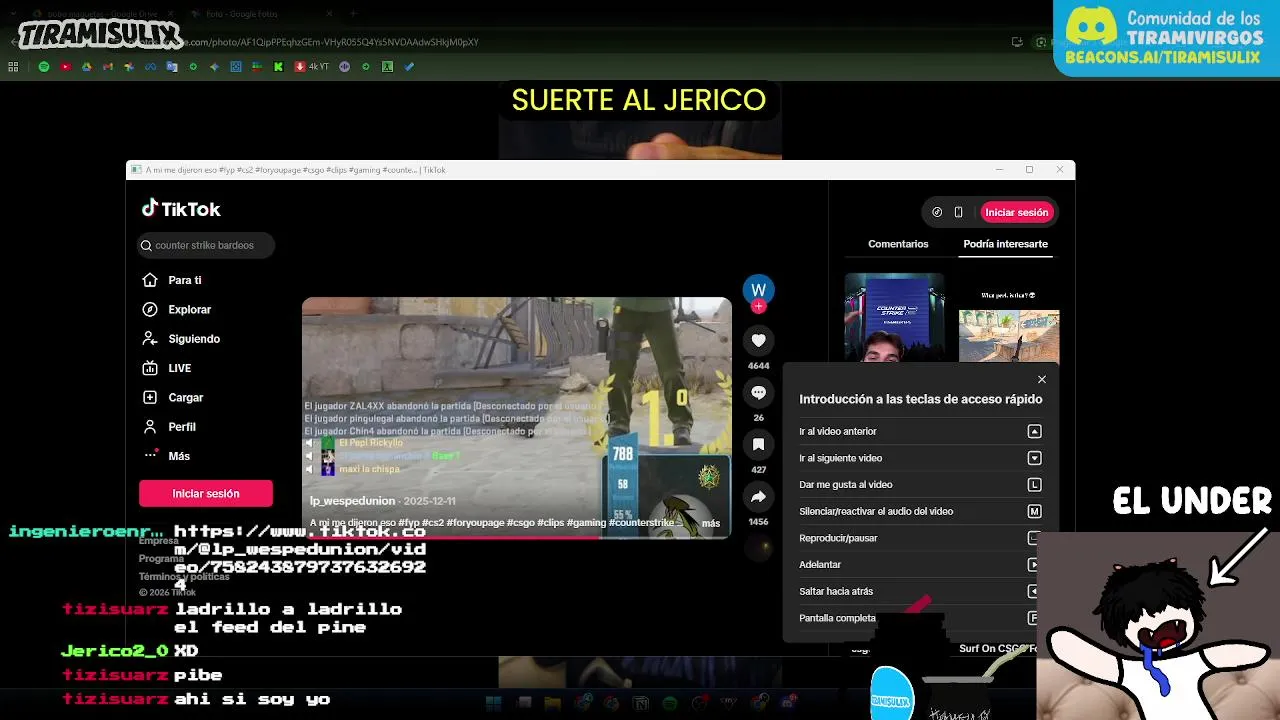
Task: Click 'Saltar hacia atrás' text
Action: coord(836,591)
